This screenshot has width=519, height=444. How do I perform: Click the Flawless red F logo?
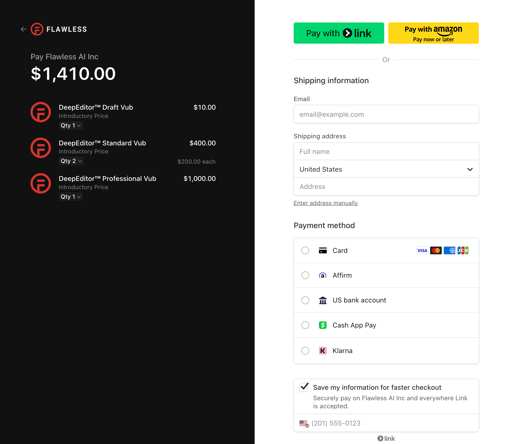click(x=37, y=29)
